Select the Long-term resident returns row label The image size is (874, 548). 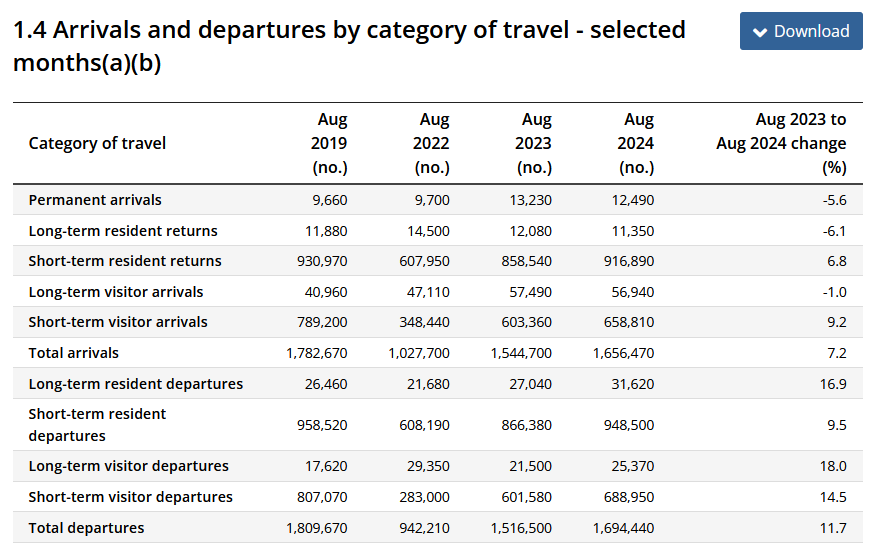click(123, 231)
